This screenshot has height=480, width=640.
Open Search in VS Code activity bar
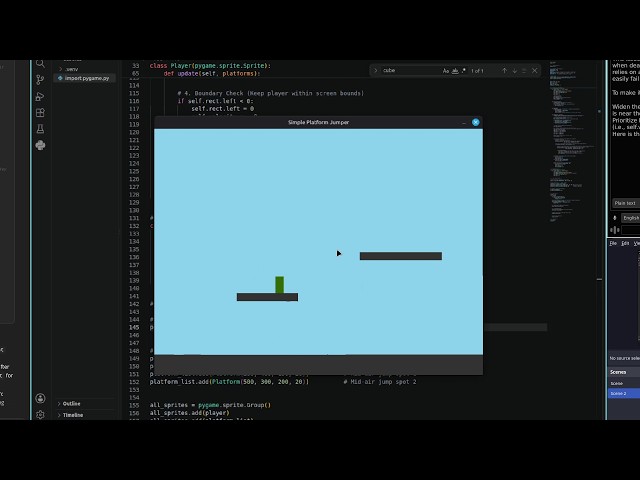(40, 63)
